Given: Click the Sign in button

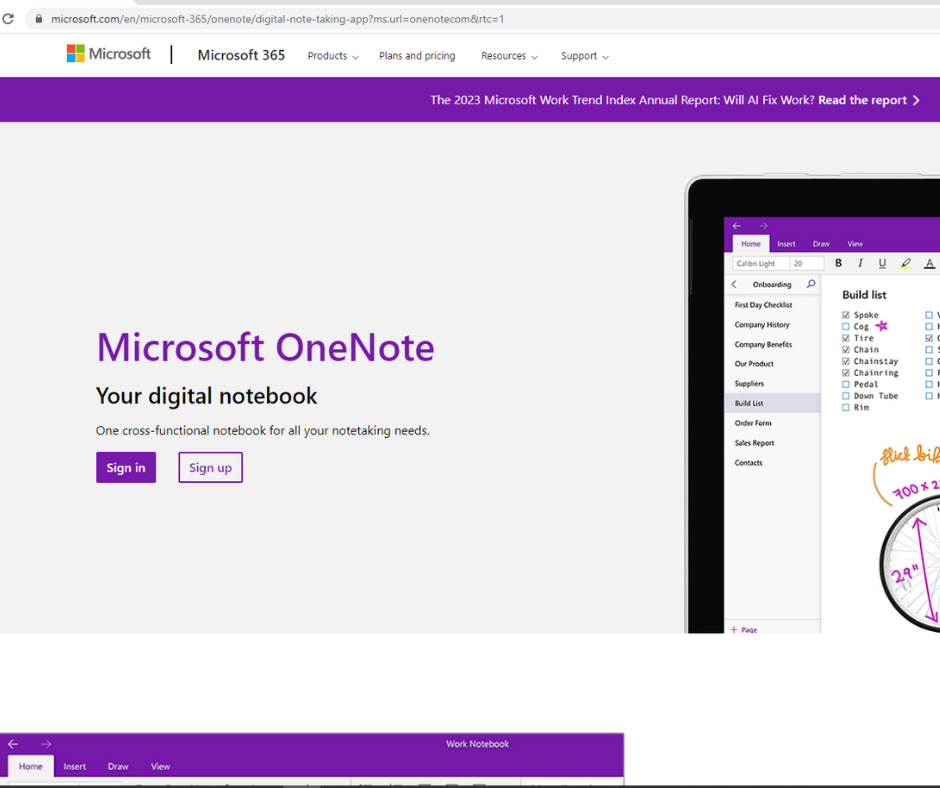Looking at the screenshot, I should pos(126,467).
